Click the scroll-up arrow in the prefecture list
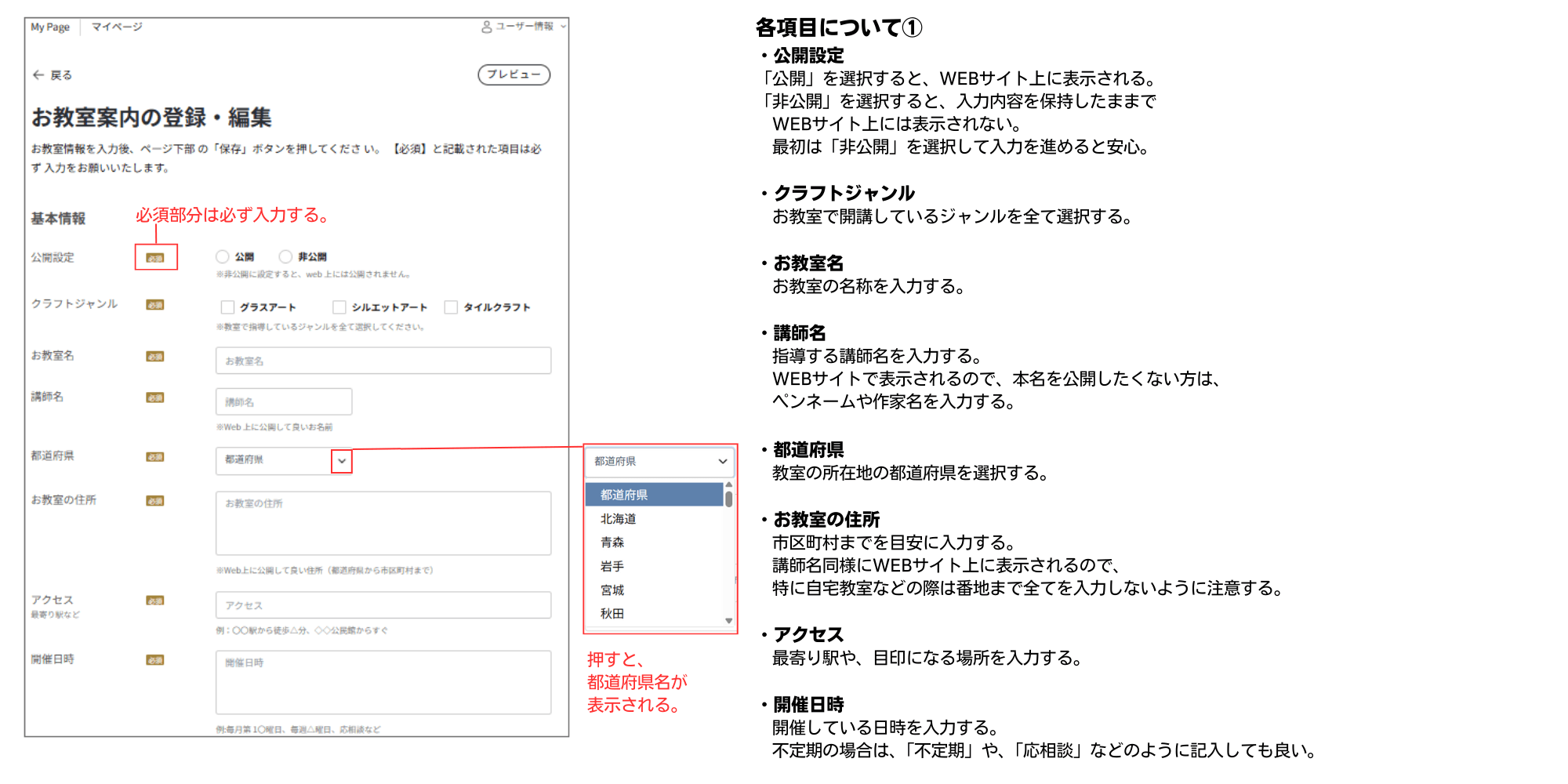This screenshot has height=784, width=1568. (728, 485)
